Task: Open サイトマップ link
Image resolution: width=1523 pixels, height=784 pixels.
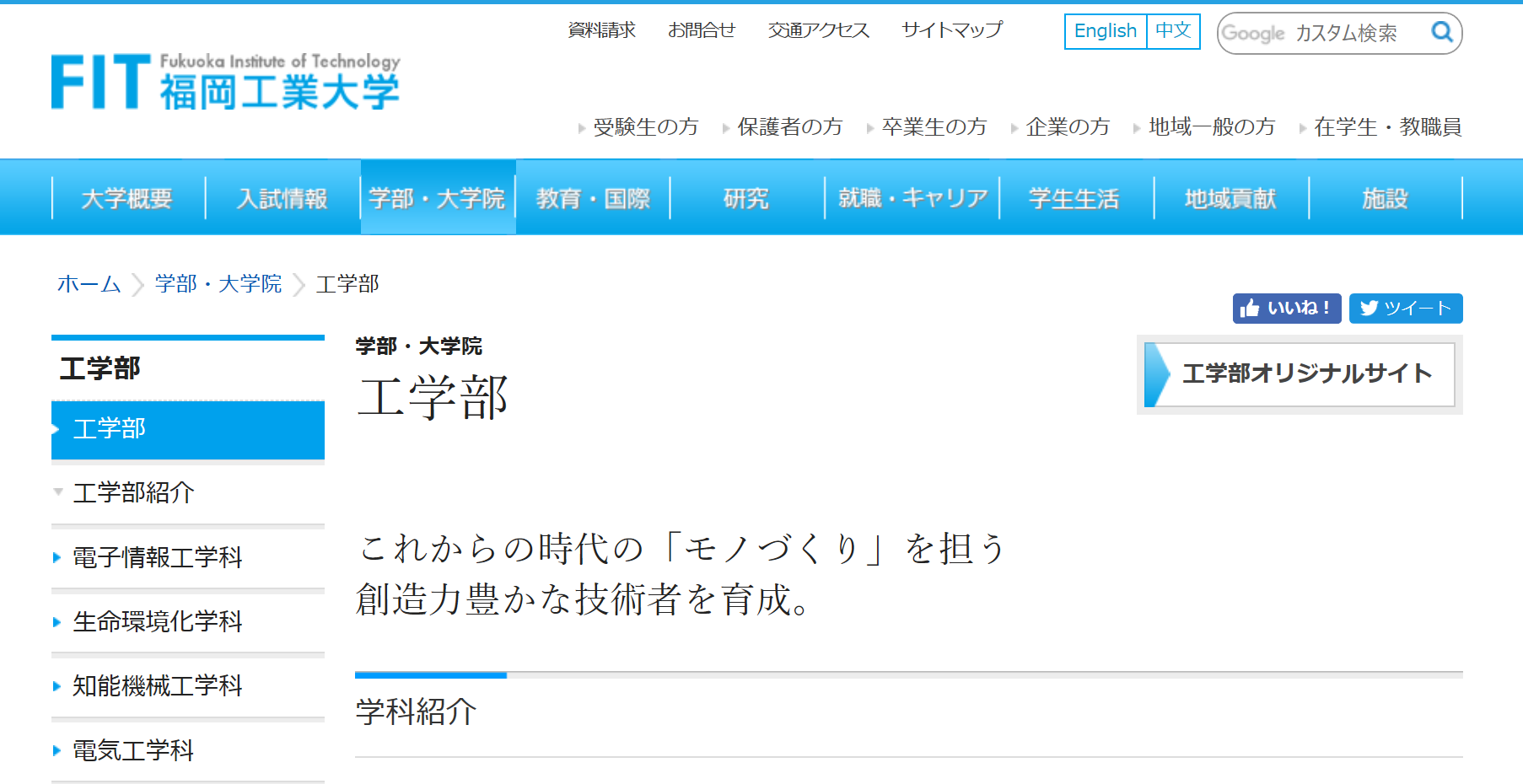Action: 952,30
